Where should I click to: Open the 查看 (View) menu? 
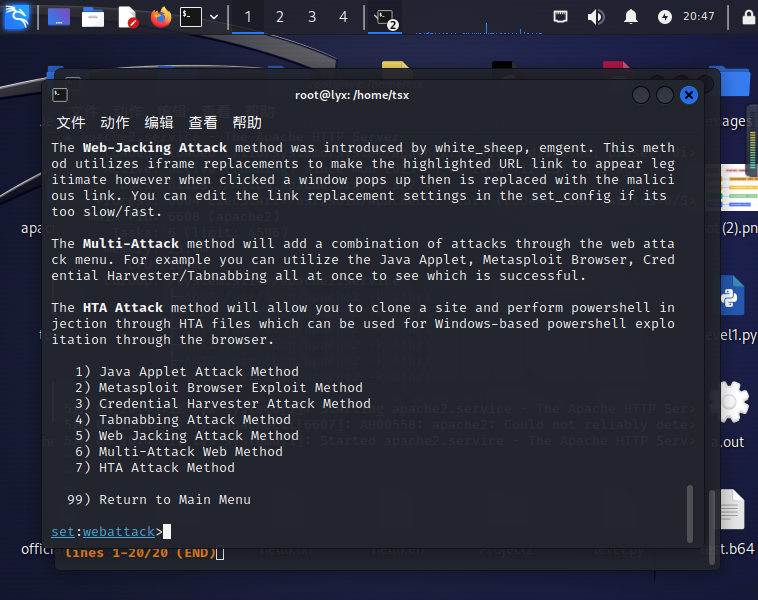[203, 123]
